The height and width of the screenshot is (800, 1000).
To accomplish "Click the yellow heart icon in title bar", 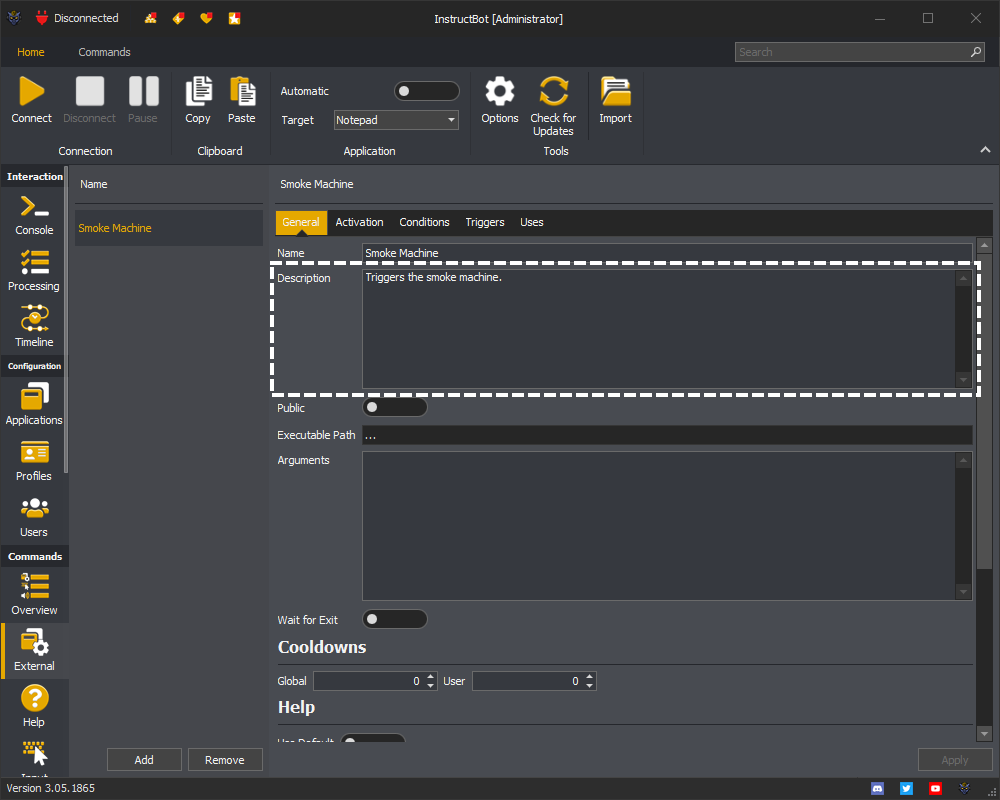I will tap(206, 19).
